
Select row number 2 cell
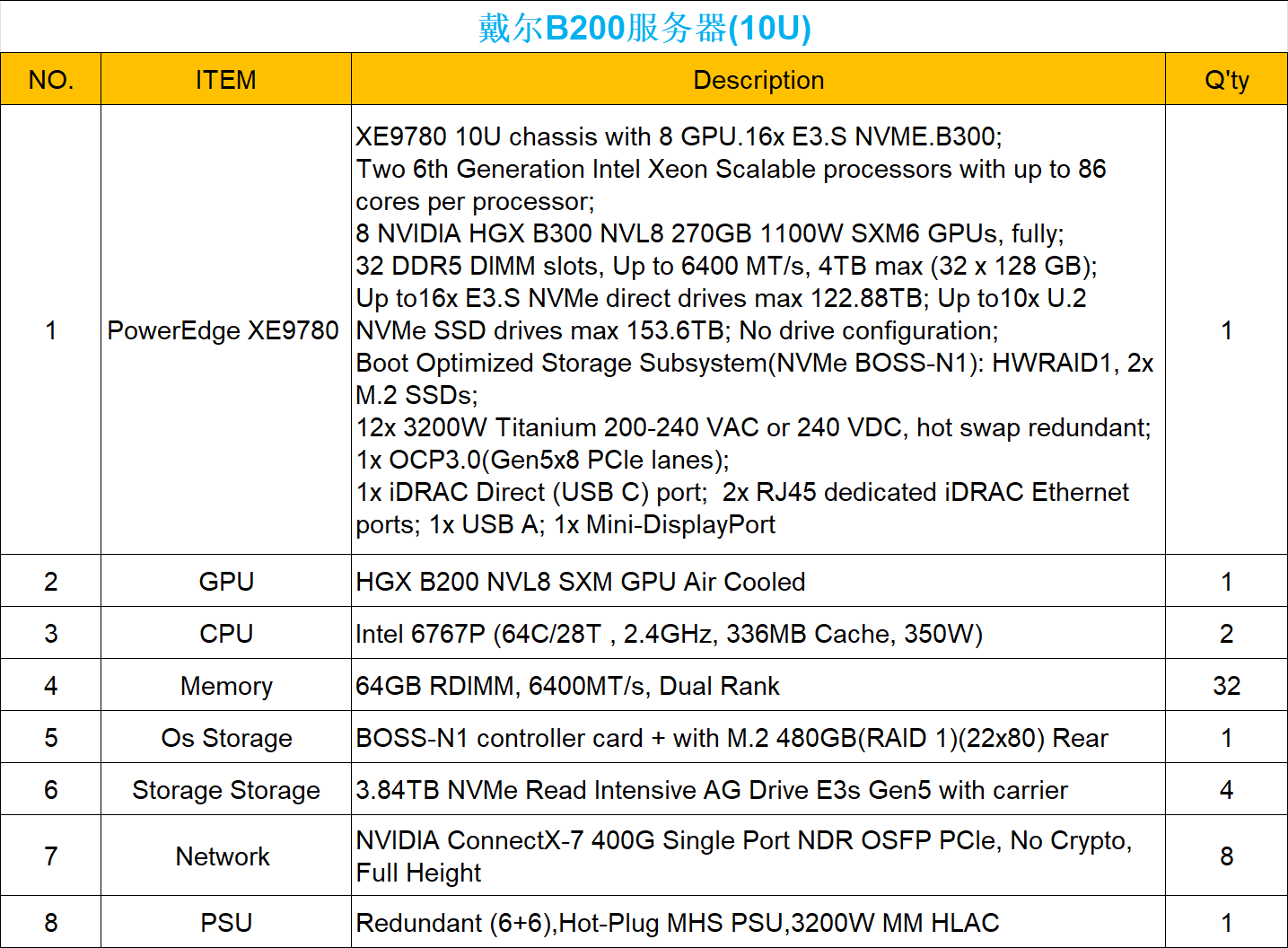[51, 582]
